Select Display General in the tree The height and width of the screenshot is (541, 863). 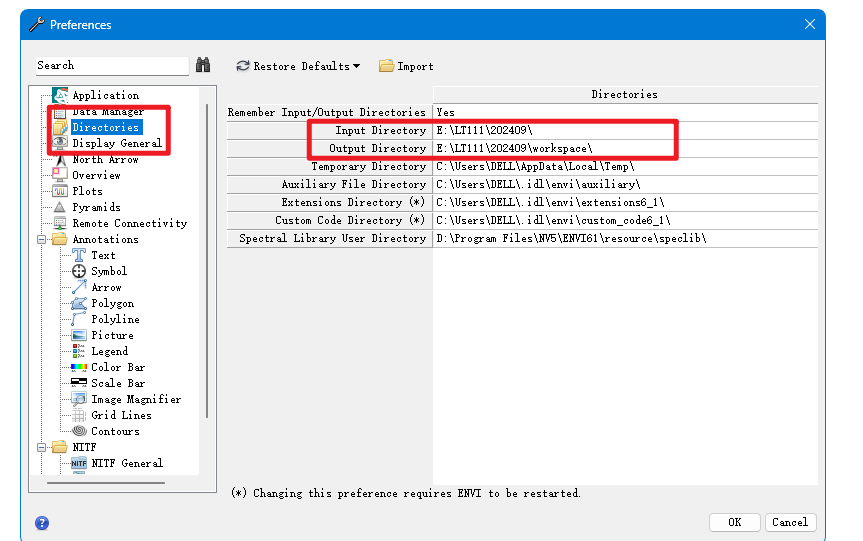click(117, 143)
